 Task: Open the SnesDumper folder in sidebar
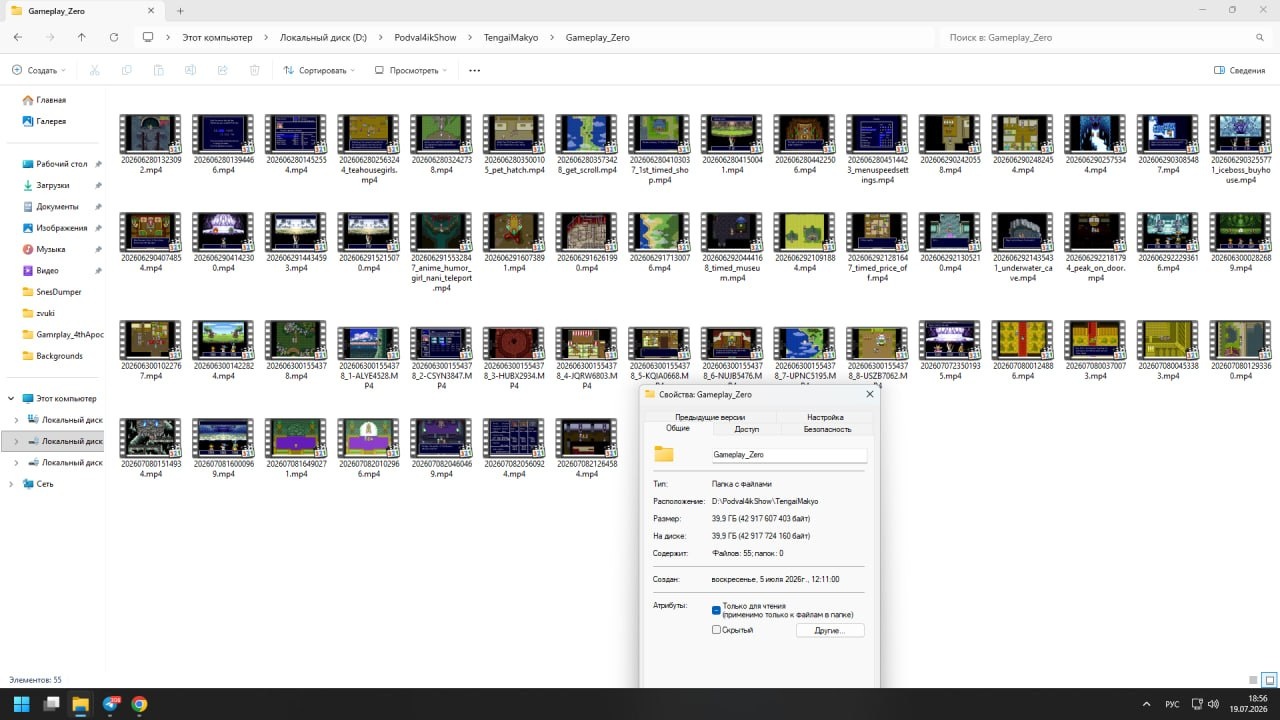58,292
